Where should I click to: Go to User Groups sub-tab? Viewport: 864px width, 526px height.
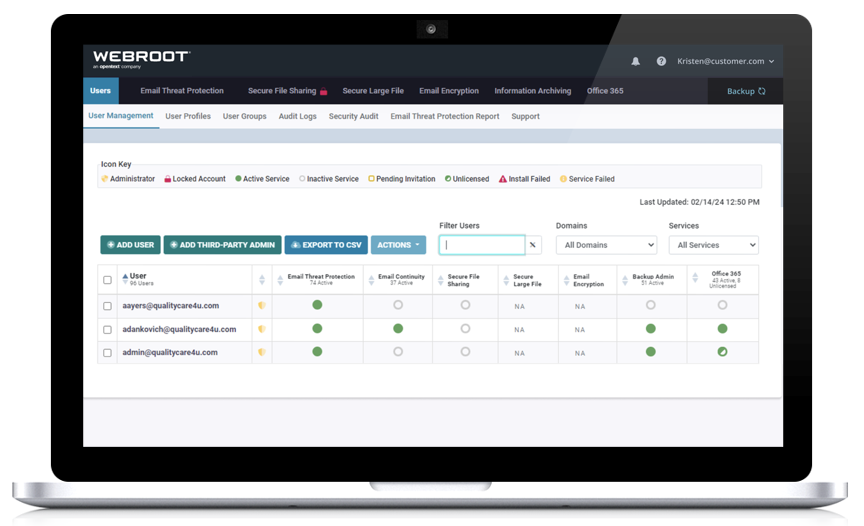(x=245, y=116)
